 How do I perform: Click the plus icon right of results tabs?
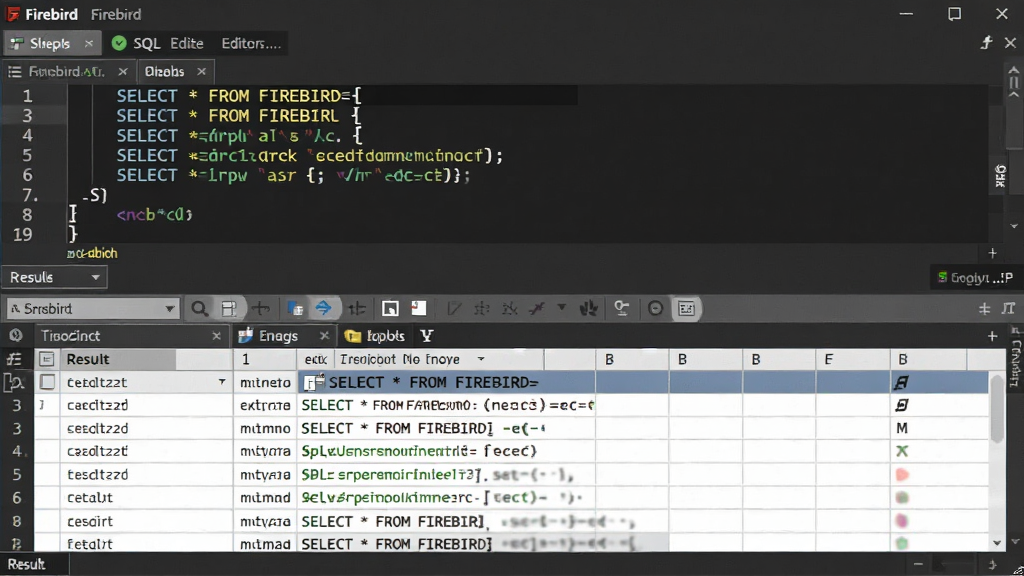click(993, 336)
